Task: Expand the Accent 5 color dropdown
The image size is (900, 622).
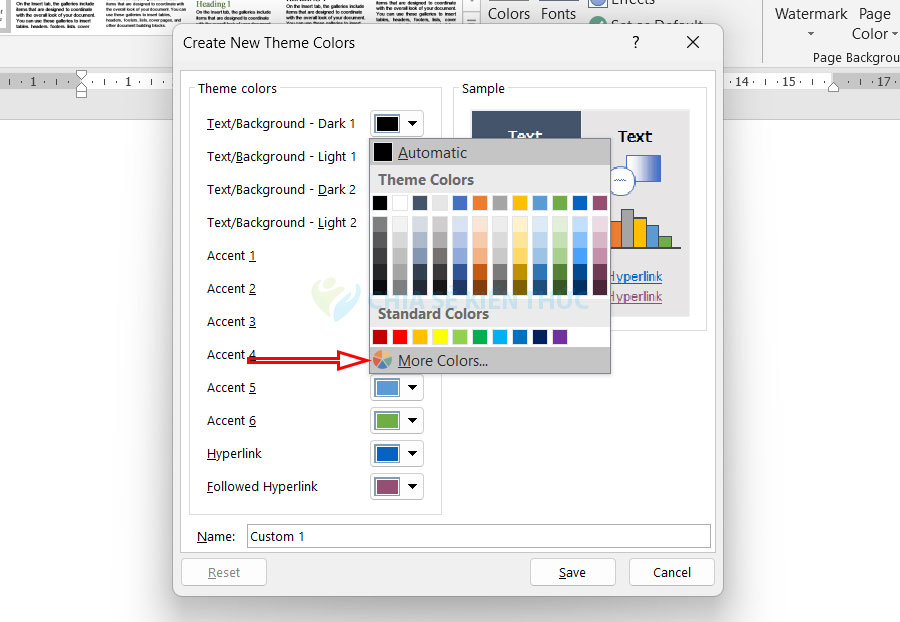Action: pyautogui.click(x=397, y=388)
